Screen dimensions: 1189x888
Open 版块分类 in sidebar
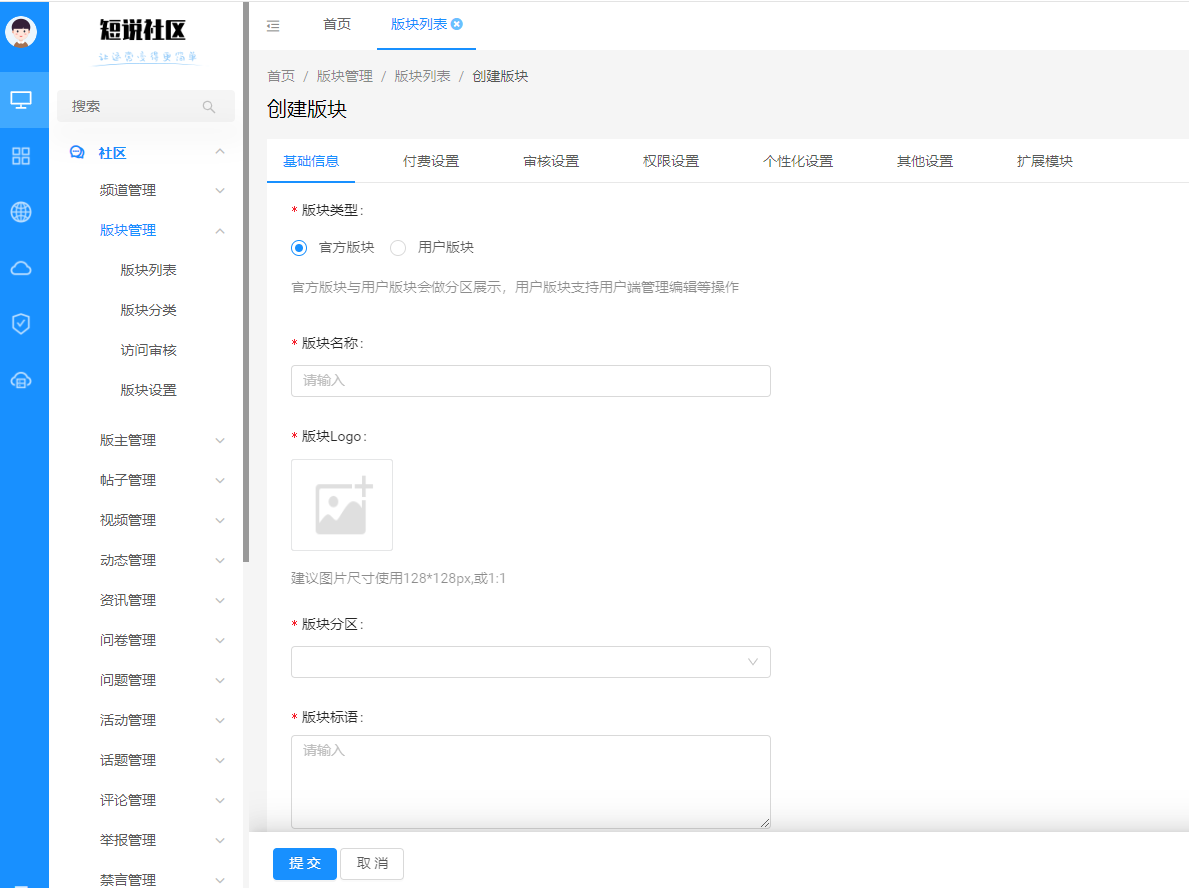click(x=149, y=310)
